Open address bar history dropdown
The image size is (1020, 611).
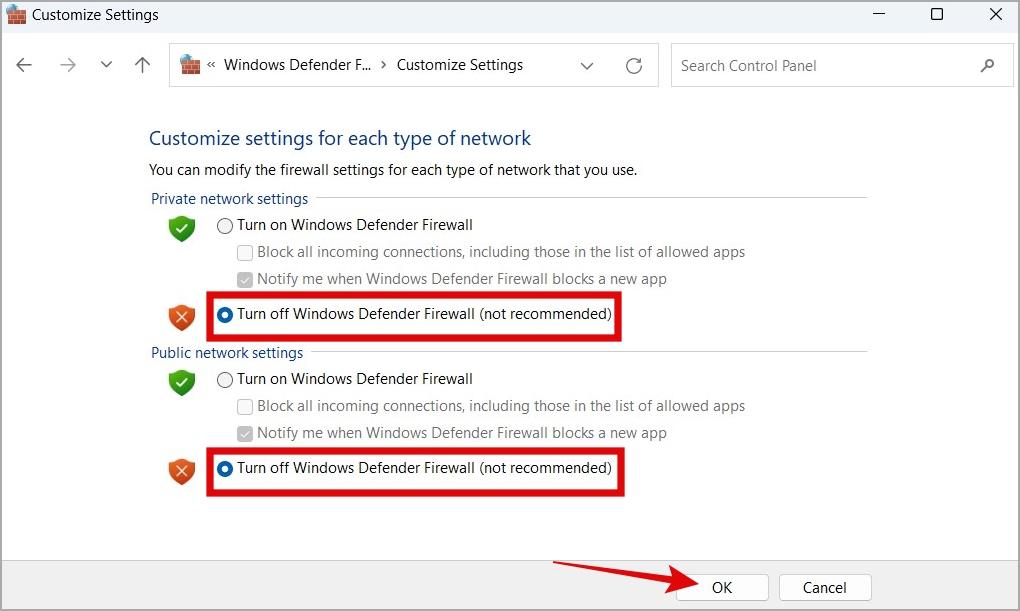tap(587, 66)
